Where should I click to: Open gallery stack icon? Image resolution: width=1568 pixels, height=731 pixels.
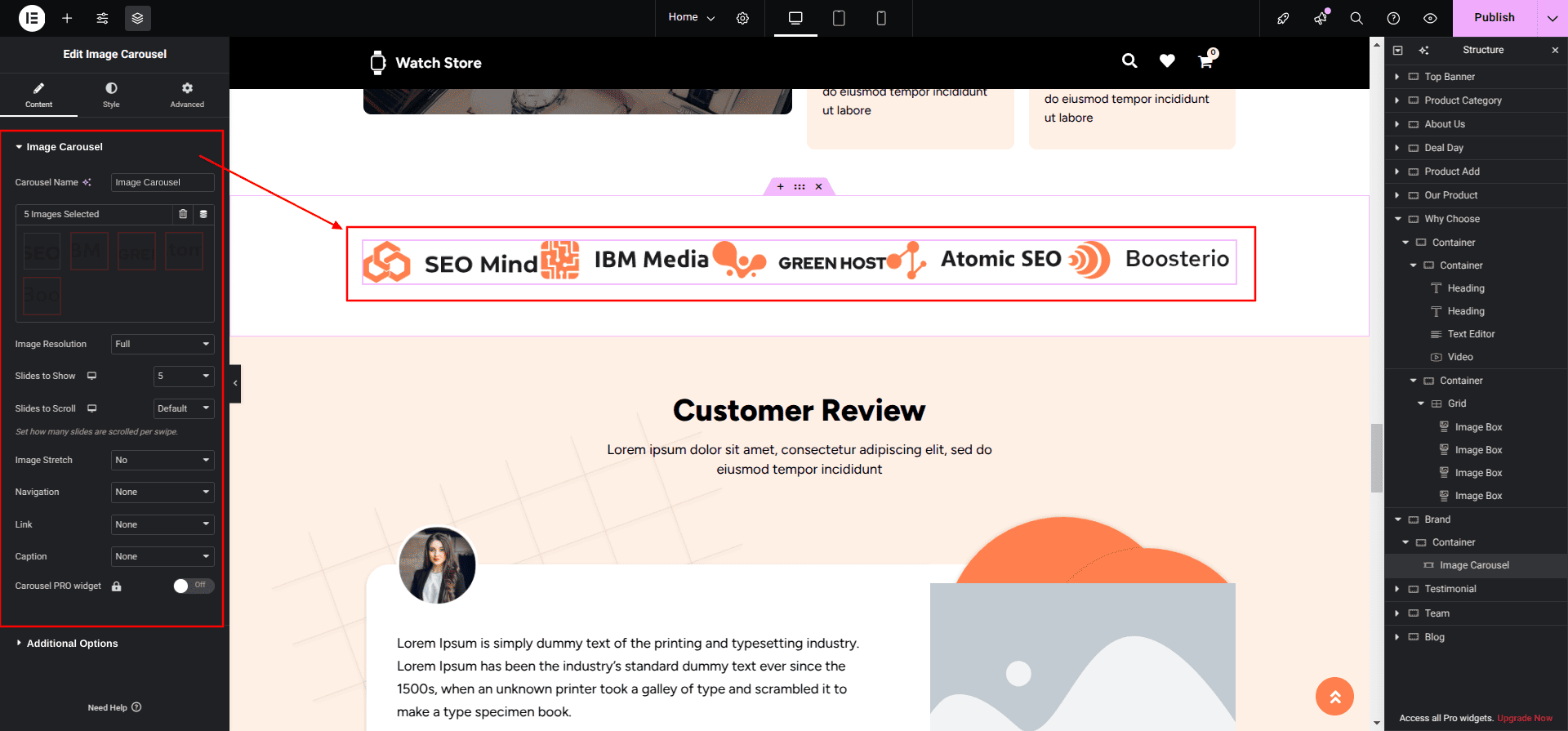(203, 214)
